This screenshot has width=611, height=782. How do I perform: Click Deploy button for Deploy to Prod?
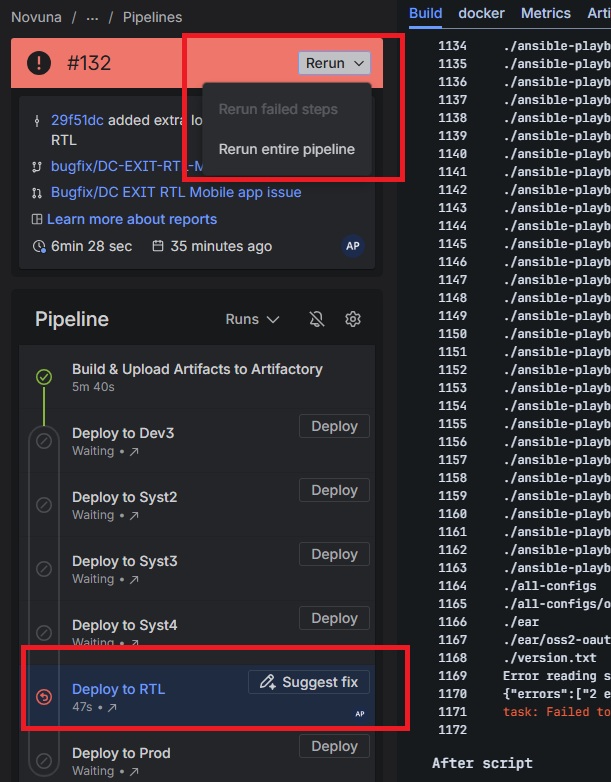(x=334, y=746)
